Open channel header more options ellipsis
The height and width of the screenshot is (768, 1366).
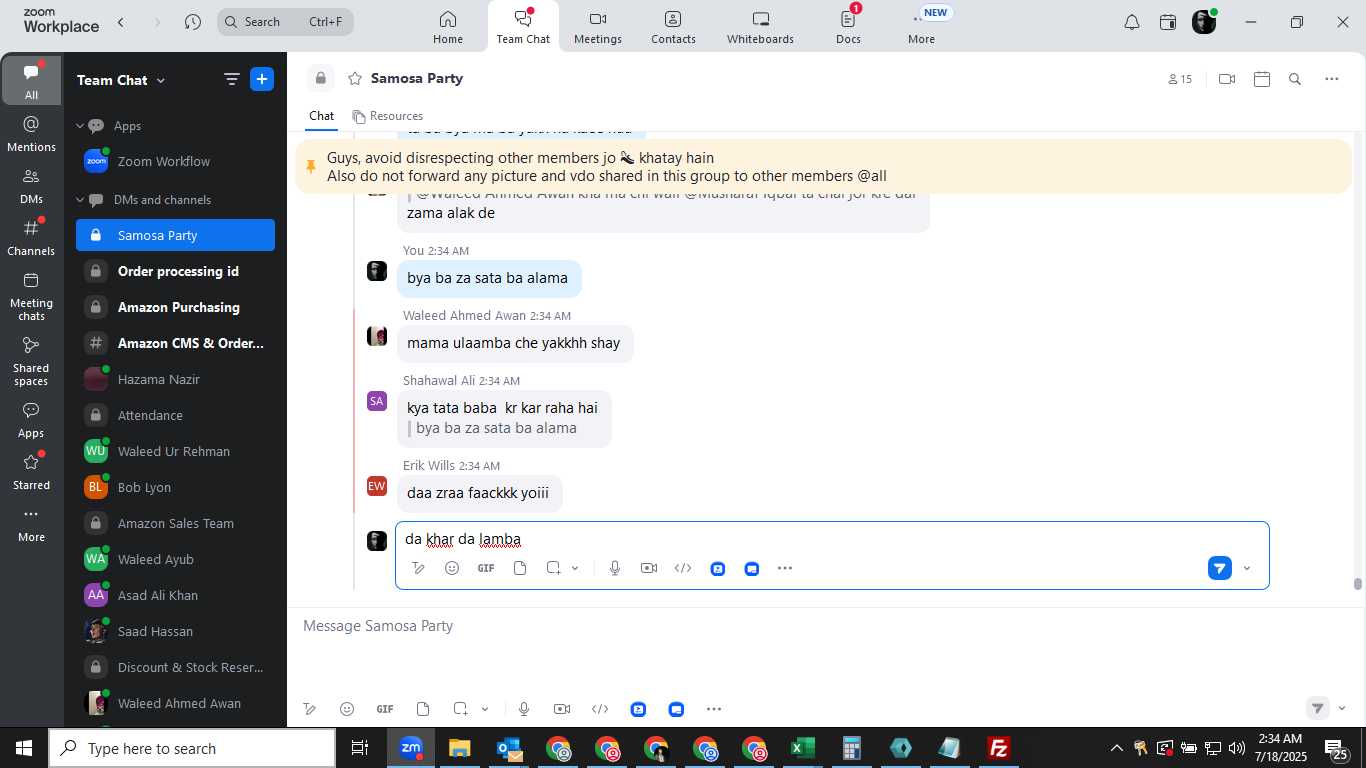click(x=1331, y=79)
